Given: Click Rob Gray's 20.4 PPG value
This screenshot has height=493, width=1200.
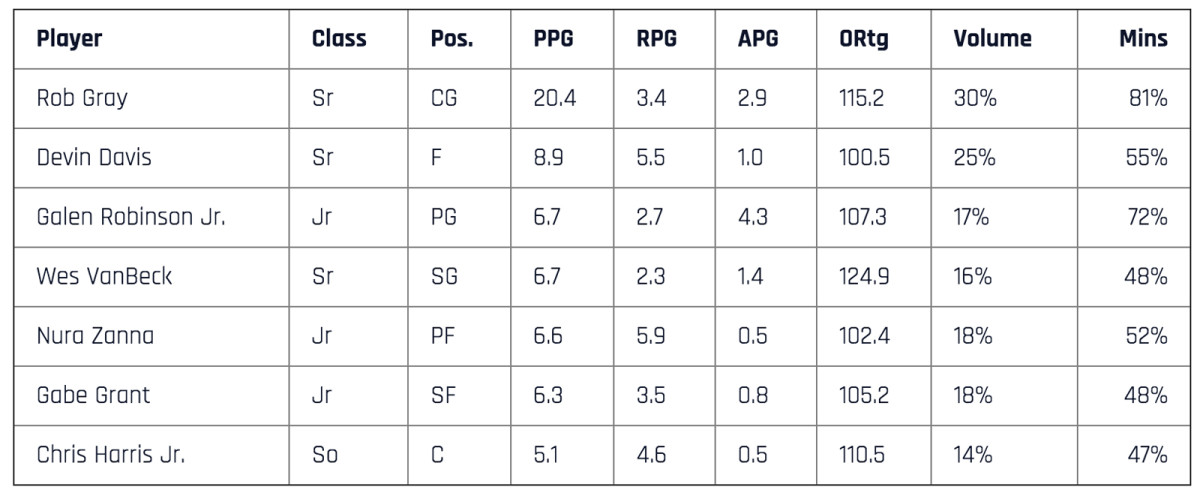Looking at the screenshot, I should (x=555, y=99).
